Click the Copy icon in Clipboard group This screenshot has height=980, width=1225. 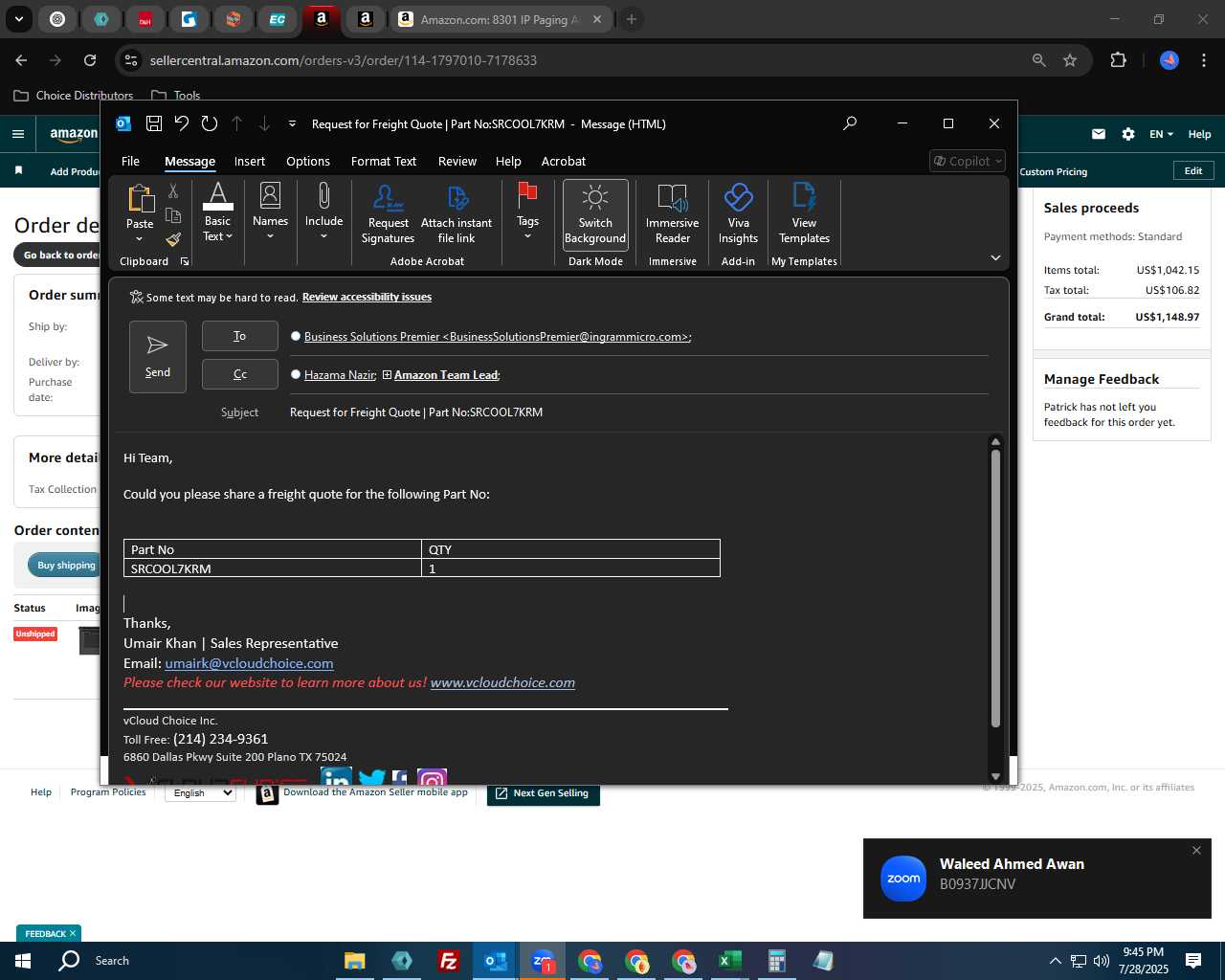tap(173, 215)
